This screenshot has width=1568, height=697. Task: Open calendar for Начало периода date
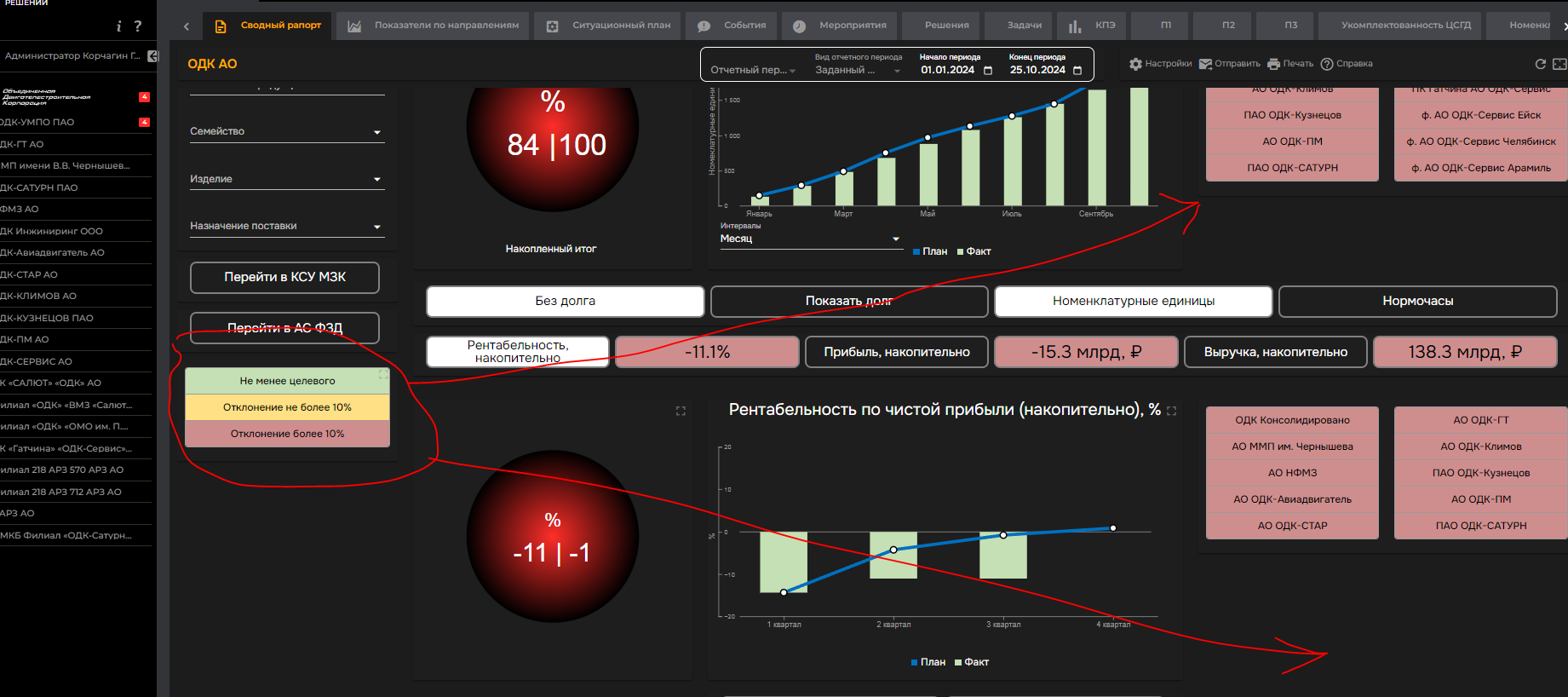(988, 71)
